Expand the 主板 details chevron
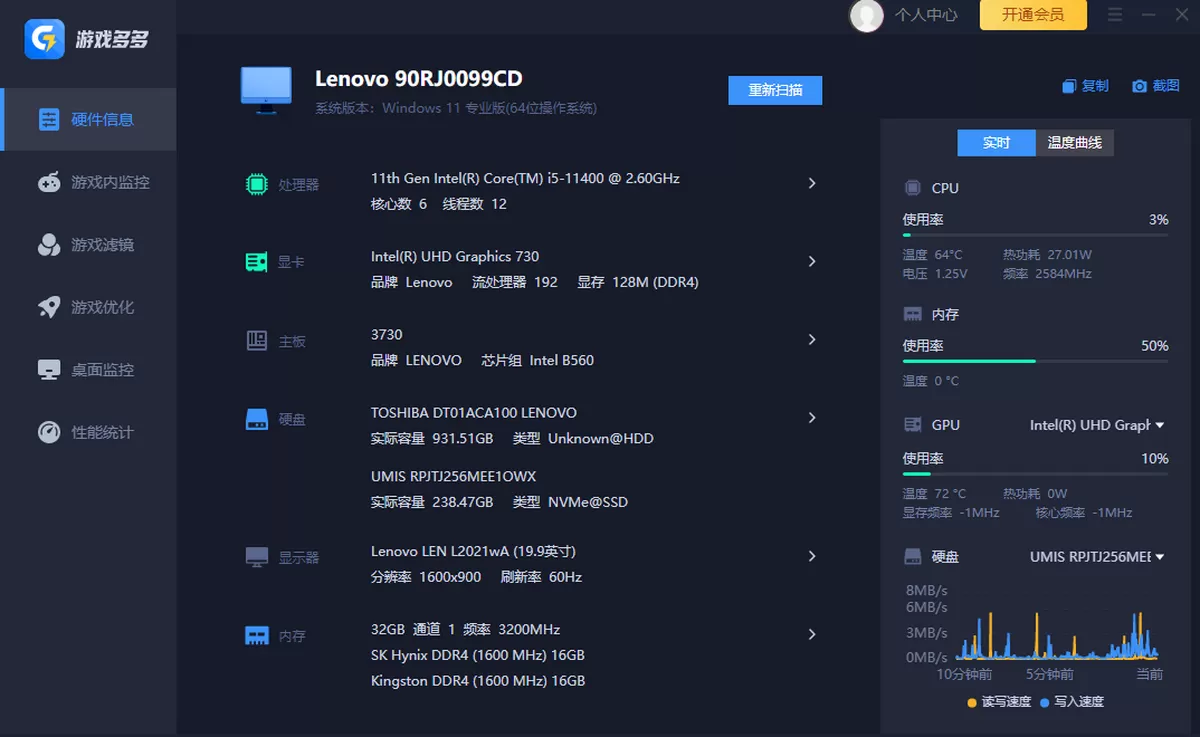Image resolution: width=1200 pixels, height=737 pixels. point(812,339)
